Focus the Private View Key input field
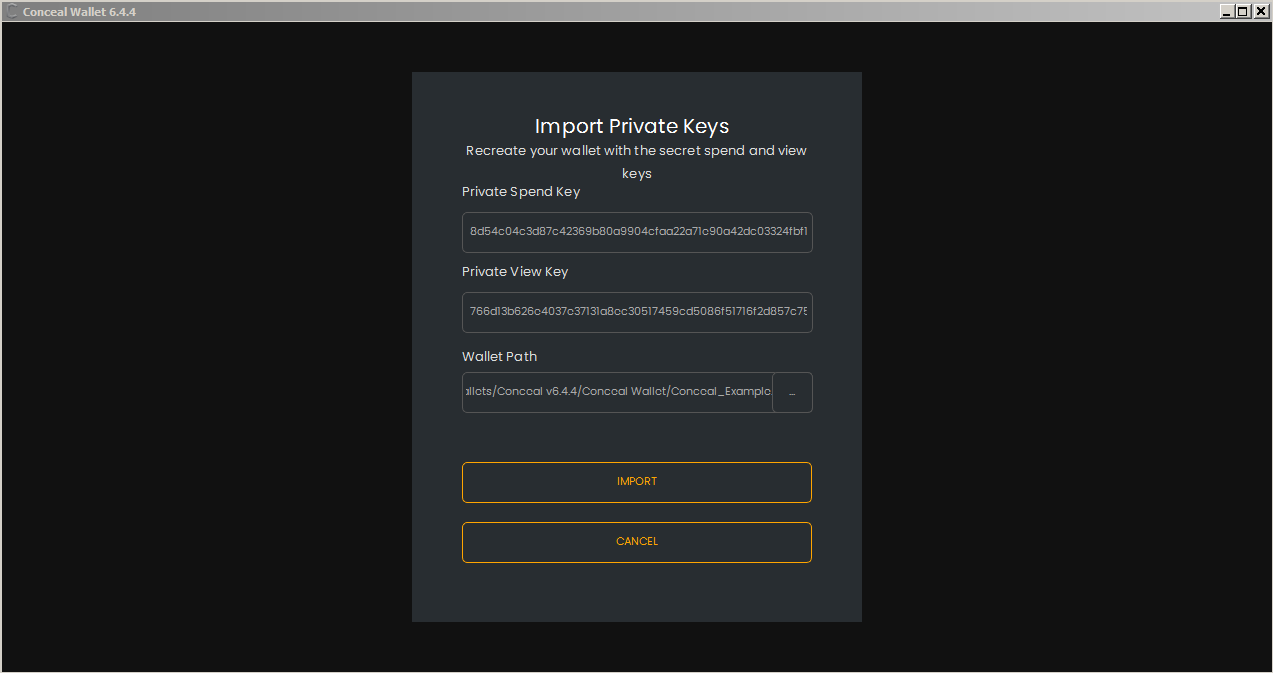Image resolution: width=1273 pixels, height=673 pixels. [637, 312]
